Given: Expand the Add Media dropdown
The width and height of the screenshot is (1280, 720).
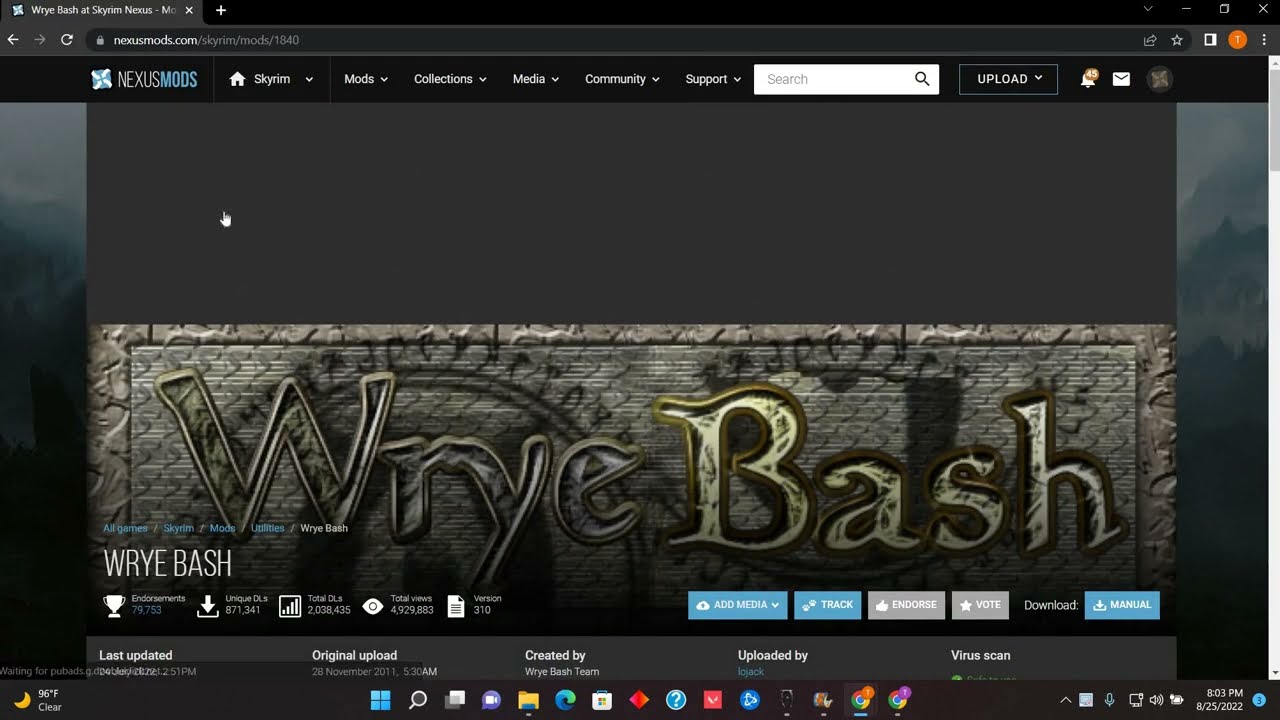Looking at the screenshot, I should [x=738, y=605].
